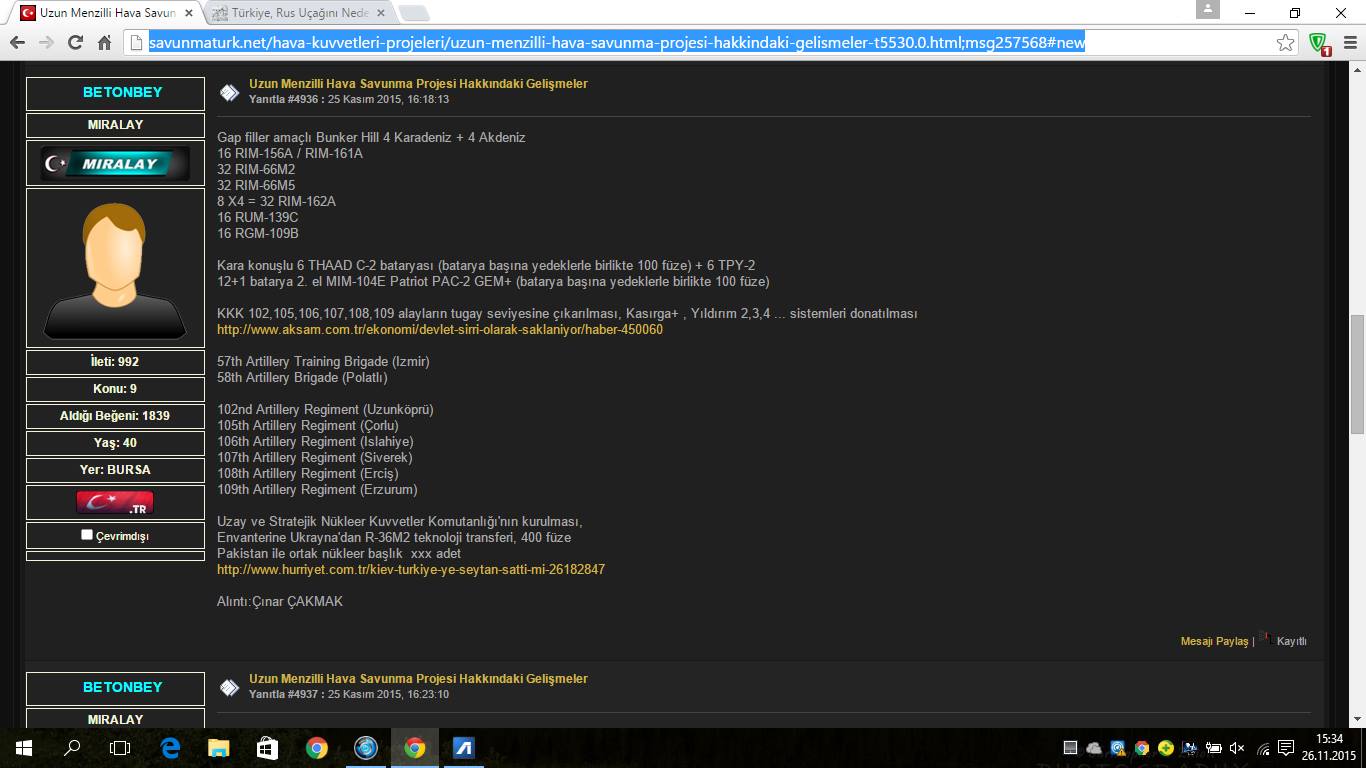Go back to the previous page
The width and height of the screenshot is (1366, 768).
(x=17, y=43)
